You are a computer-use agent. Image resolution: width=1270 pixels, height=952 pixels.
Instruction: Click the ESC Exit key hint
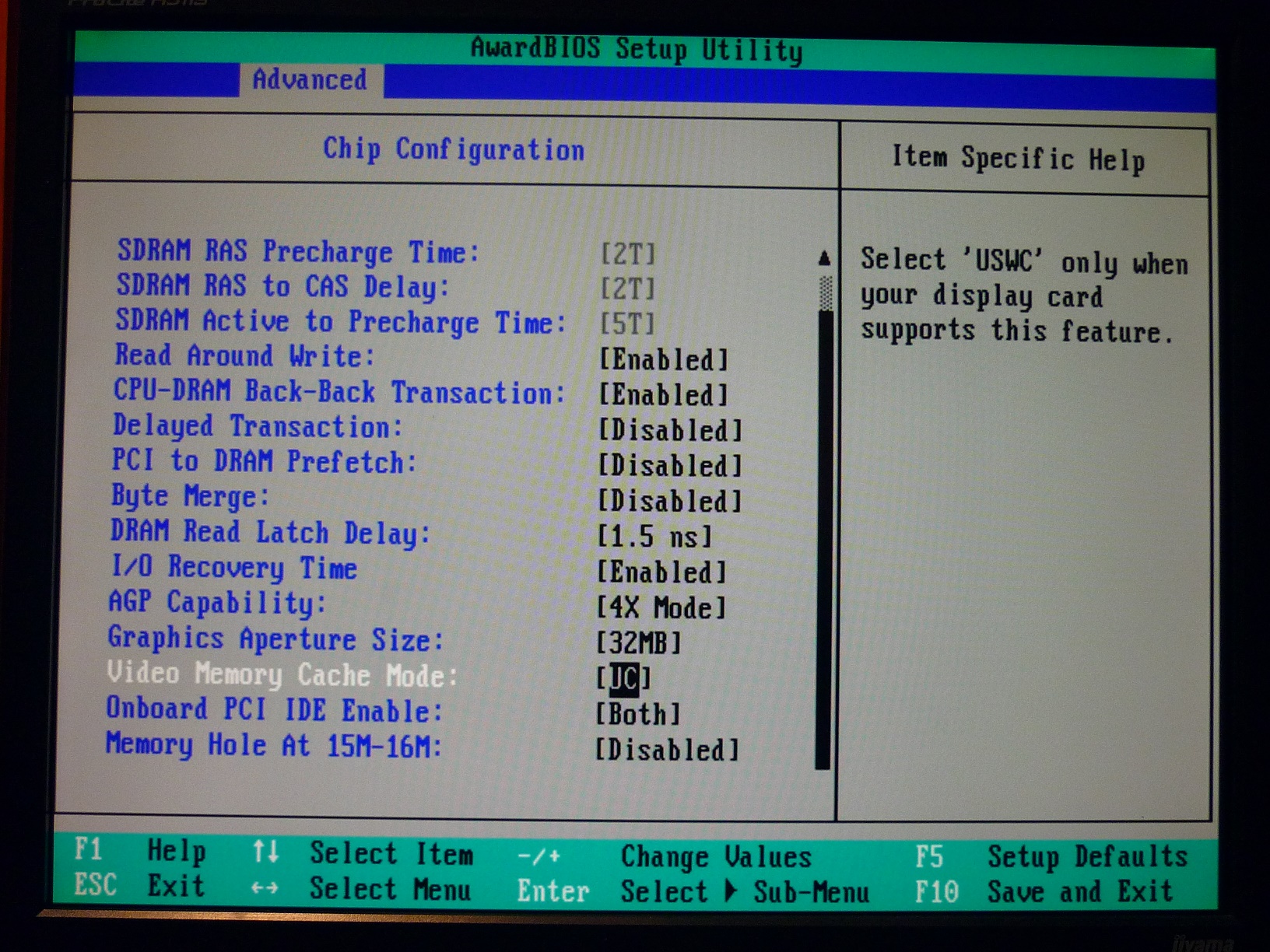point(140,885)
